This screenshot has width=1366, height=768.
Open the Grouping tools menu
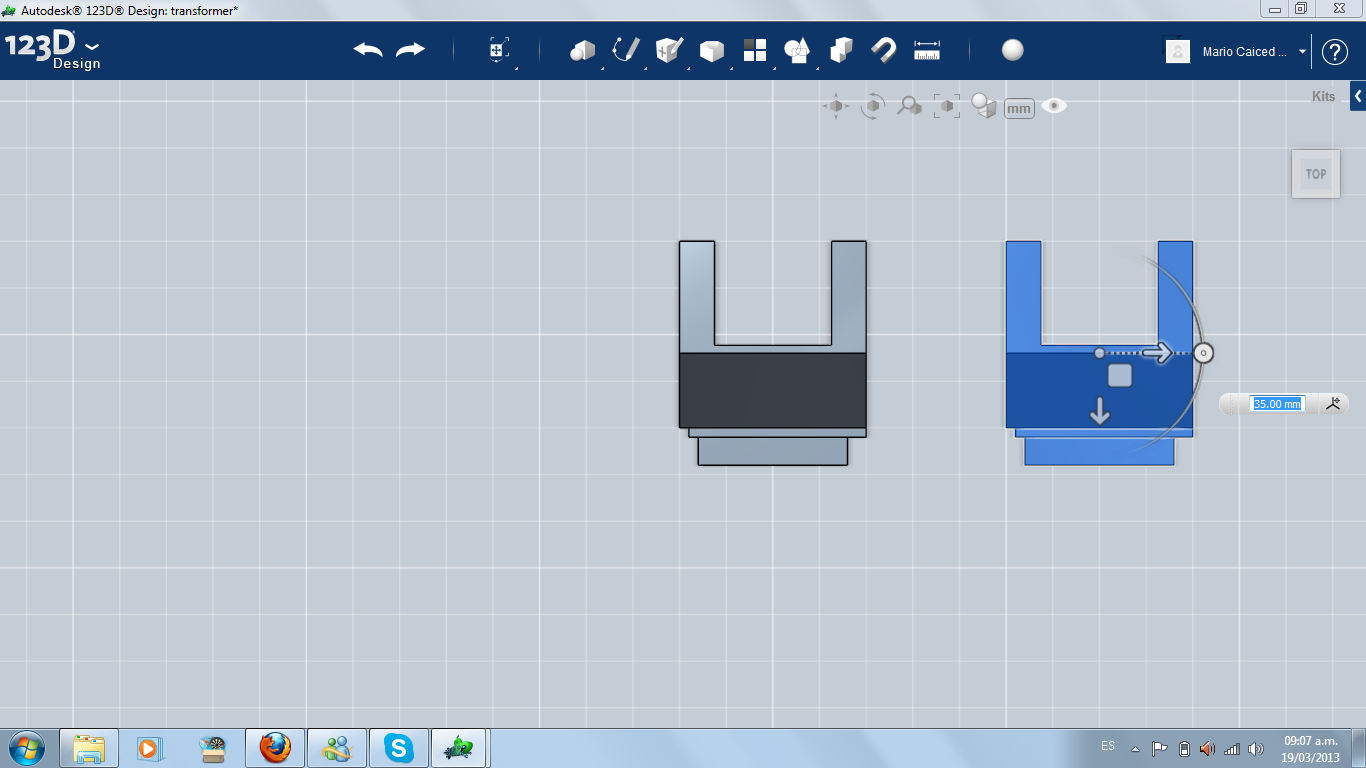tap(797, 50)
